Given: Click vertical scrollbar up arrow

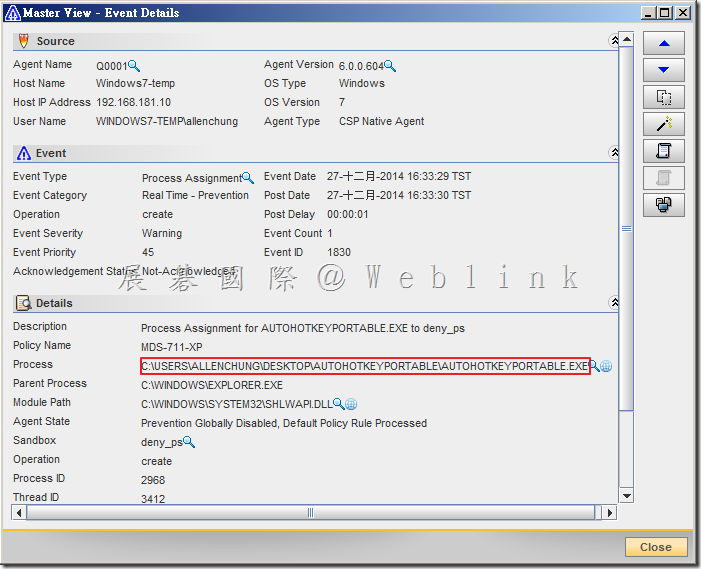Looking at the screenshot, I should [x=627, y=39].
